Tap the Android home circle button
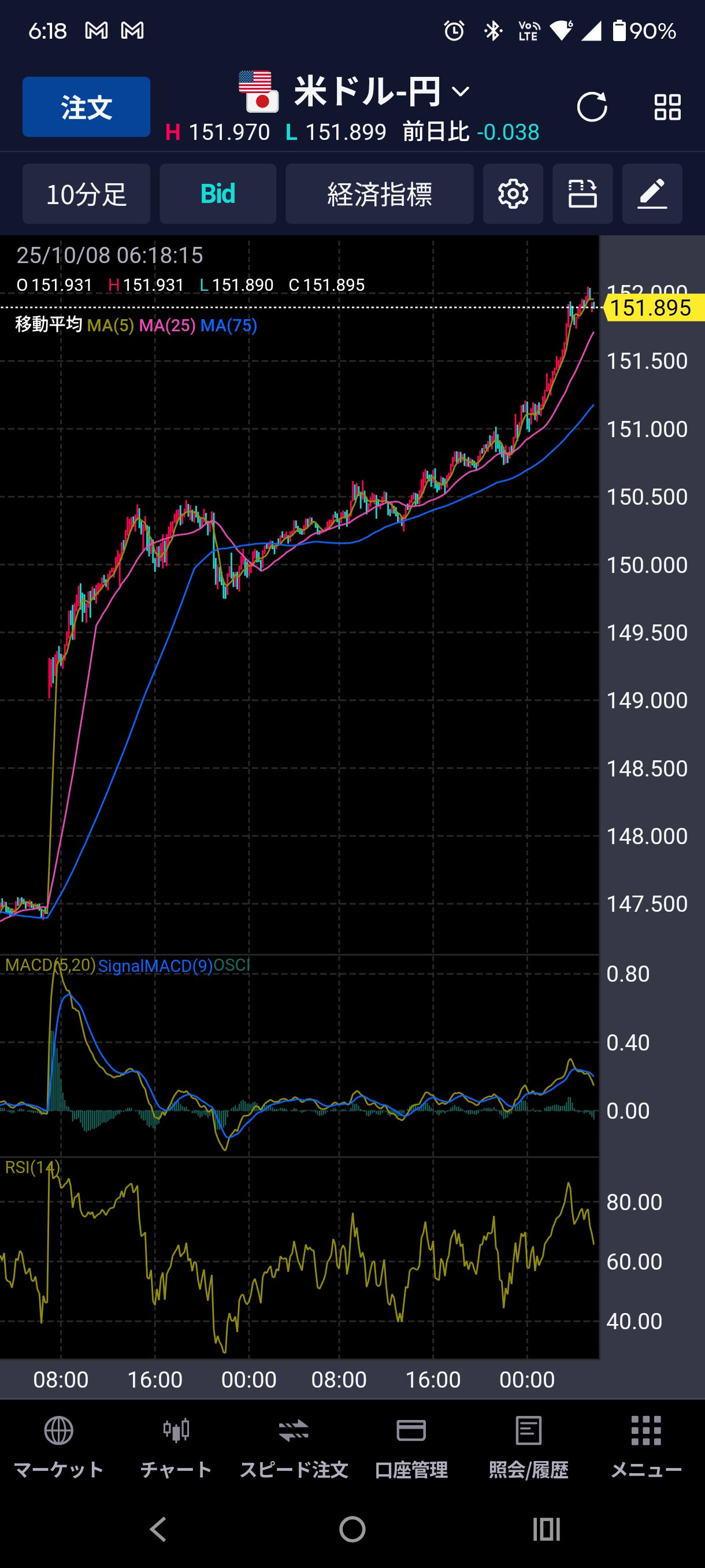The image size is (705, 1568). [x=352, y=1529]
